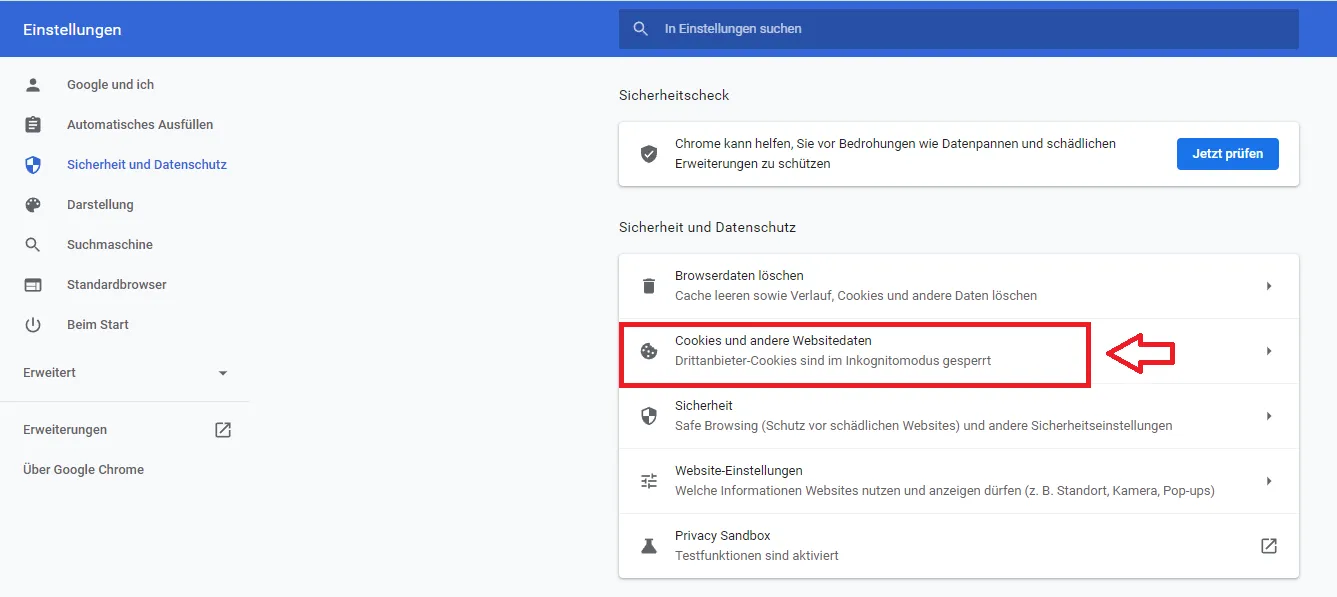Click the magnifier icon beside Suchmaschine
1337x597 pixels.
[x=33, y=245]
